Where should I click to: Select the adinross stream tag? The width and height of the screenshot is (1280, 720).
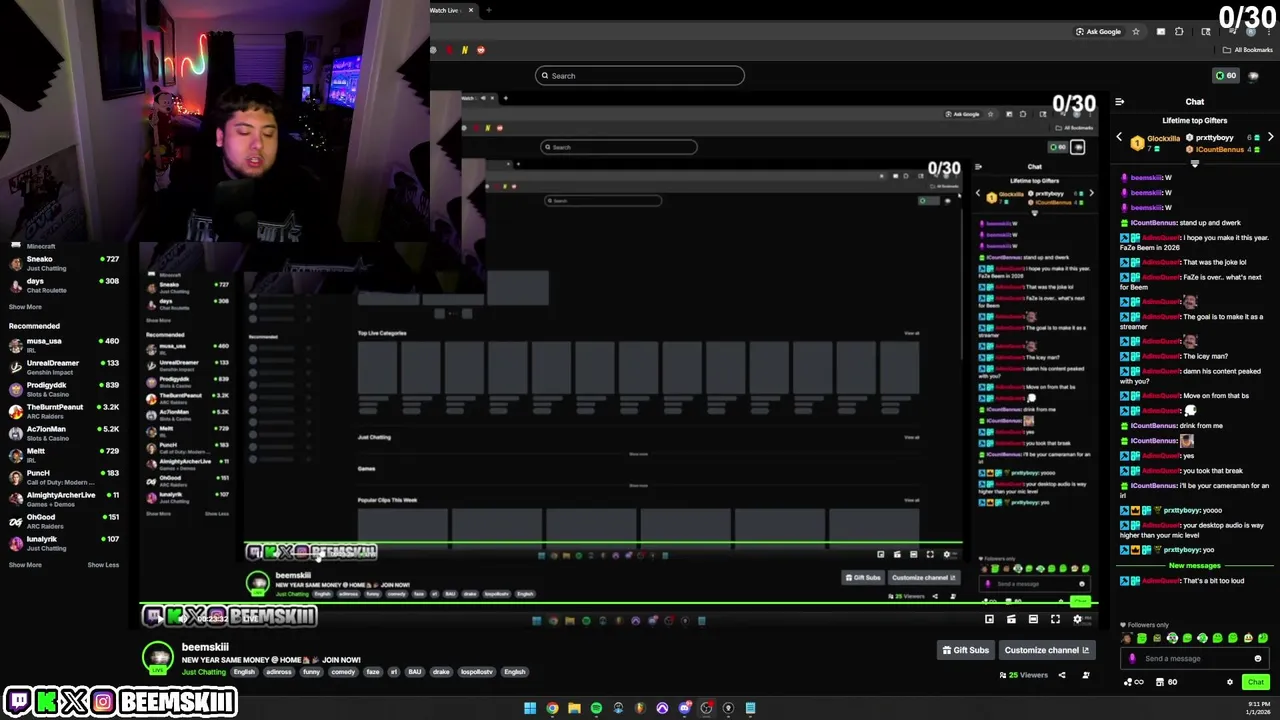(x=279, y=672)
